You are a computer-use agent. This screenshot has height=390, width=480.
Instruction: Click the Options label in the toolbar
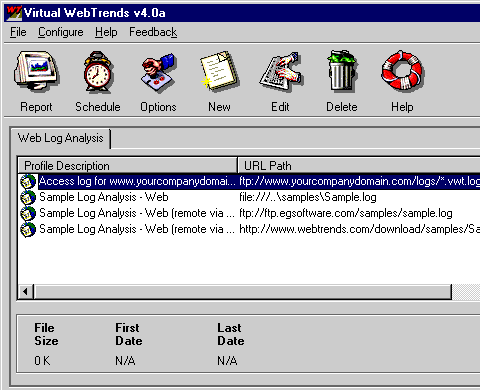pos(158,107)
